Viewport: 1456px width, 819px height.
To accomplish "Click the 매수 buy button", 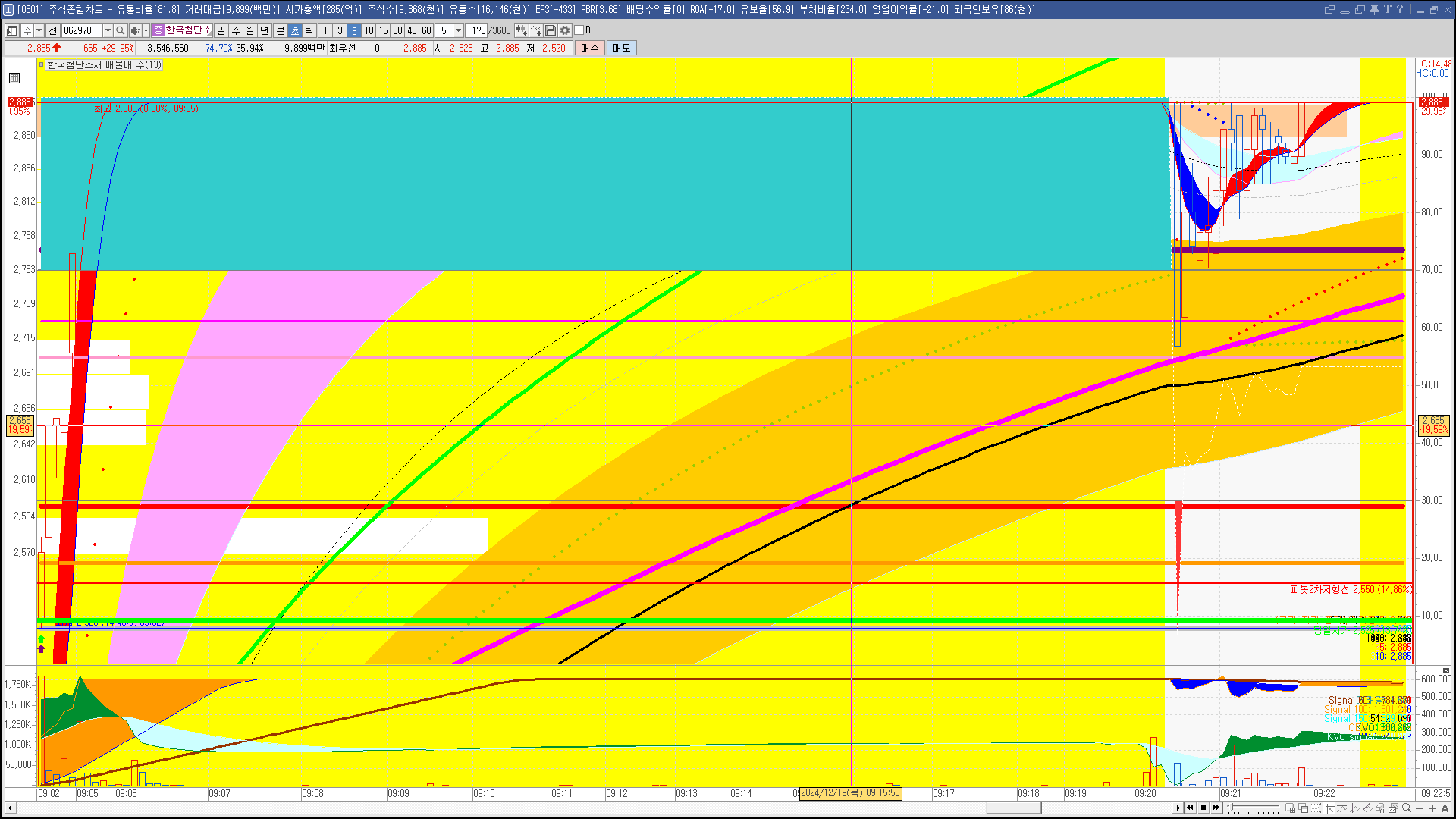I will coord(590,48).
